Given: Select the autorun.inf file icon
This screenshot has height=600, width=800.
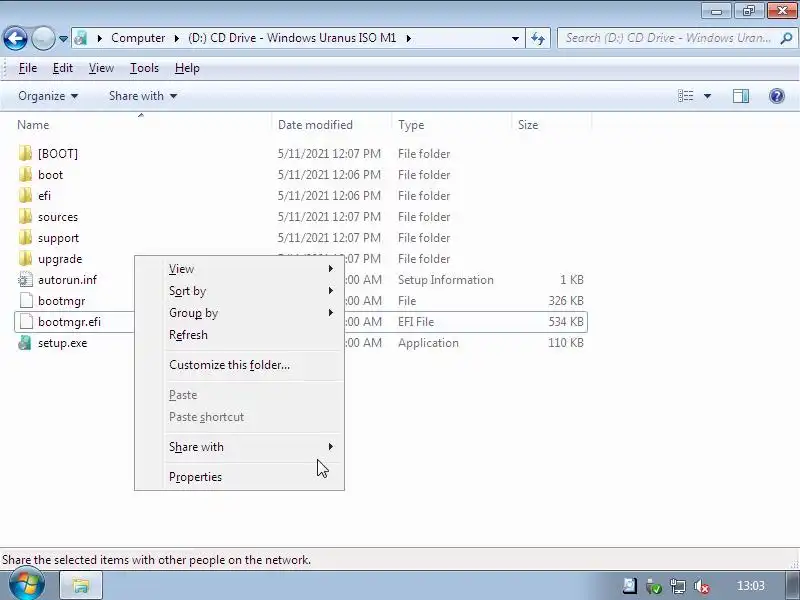Looking at the screenshot, I should [x=25, y=280].
